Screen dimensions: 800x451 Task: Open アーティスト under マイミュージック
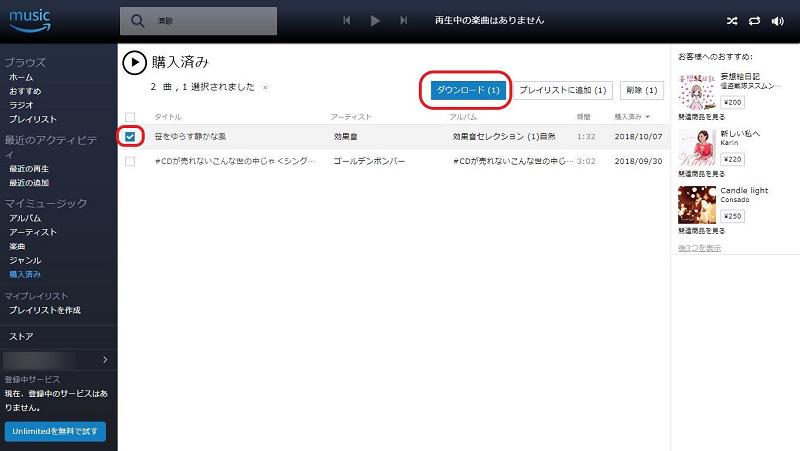tap(33, 232)
